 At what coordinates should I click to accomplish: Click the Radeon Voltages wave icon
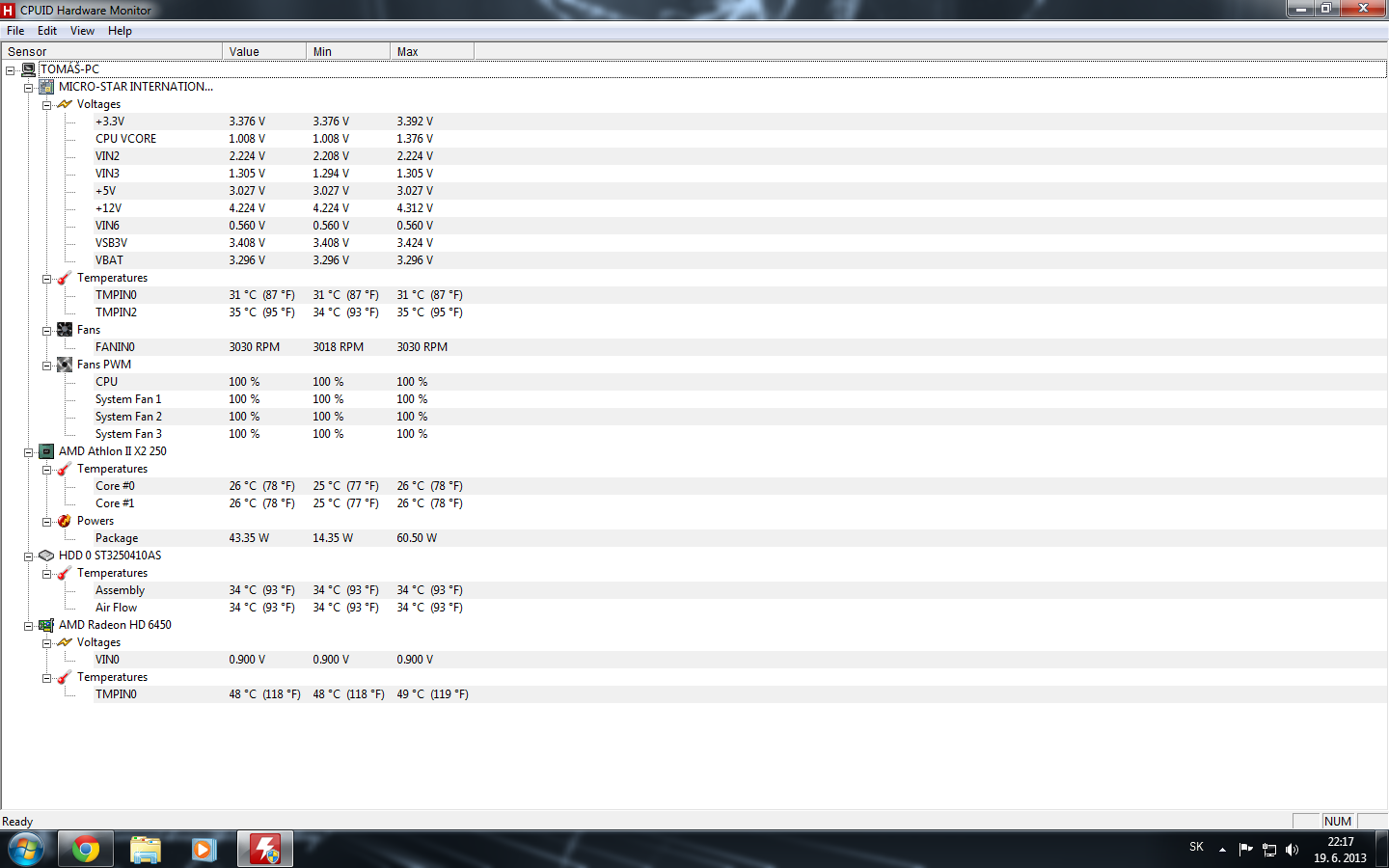click(65, 642)
